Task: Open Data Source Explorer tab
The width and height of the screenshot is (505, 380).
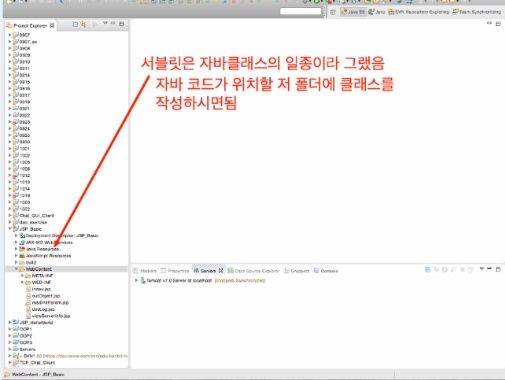Action: tap(253, 271)
